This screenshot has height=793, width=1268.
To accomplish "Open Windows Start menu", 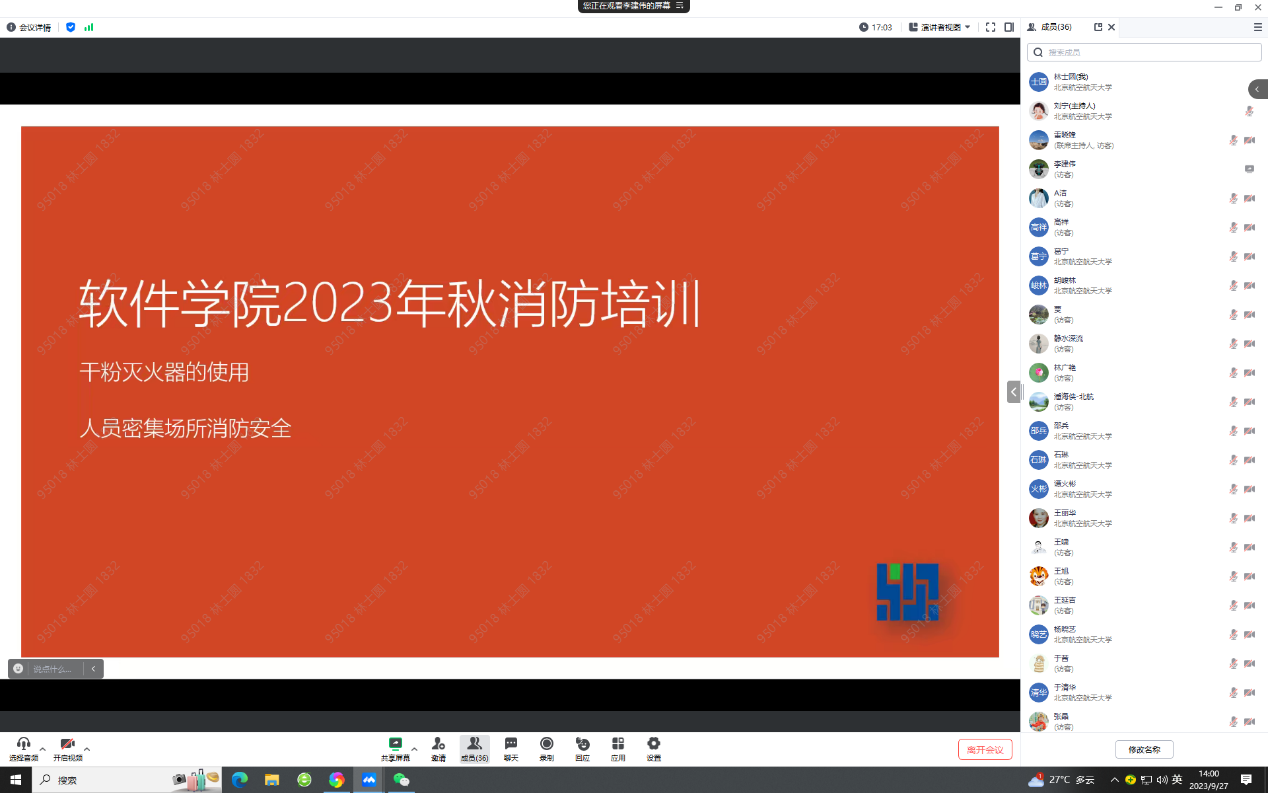I will coord(15,780).
